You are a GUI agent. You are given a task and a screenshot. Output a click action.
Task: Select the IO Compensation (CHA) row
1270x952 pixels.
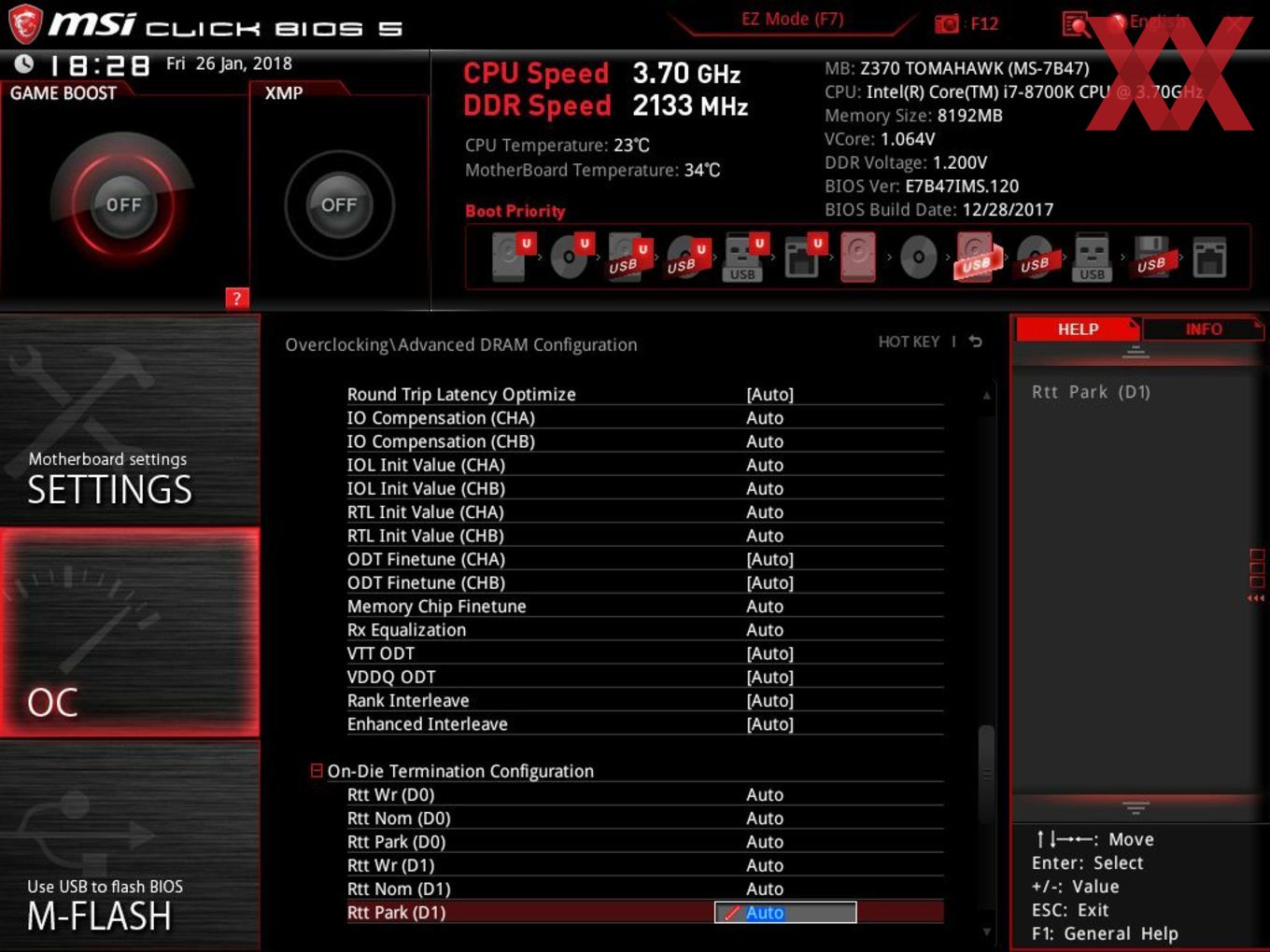(x=644, y=418)
